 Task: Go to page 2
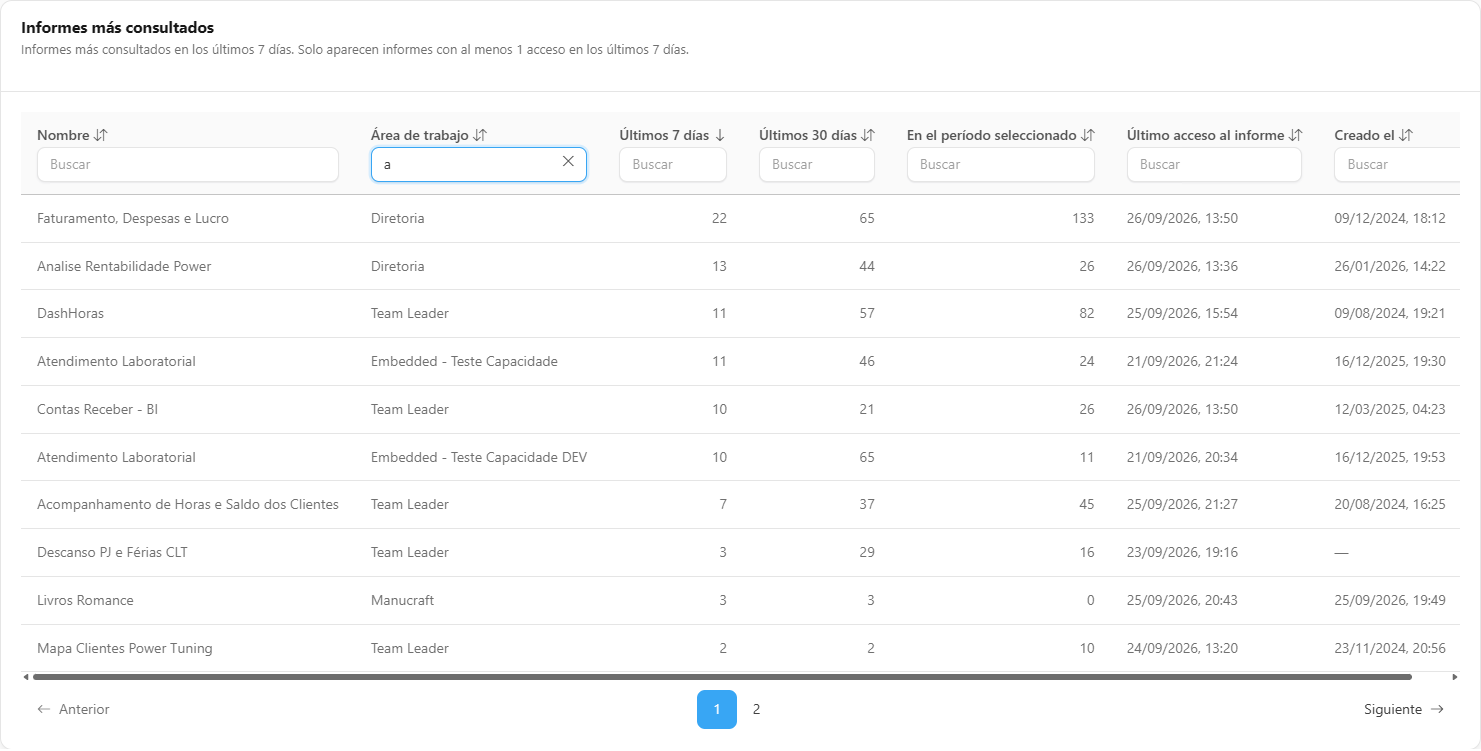click(x=757, y=709)
